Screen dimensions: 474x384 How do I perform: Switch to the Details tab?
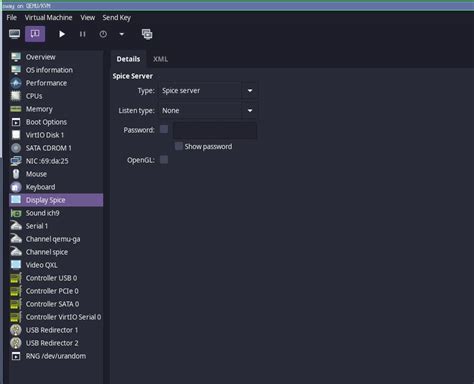coord(128,59)
